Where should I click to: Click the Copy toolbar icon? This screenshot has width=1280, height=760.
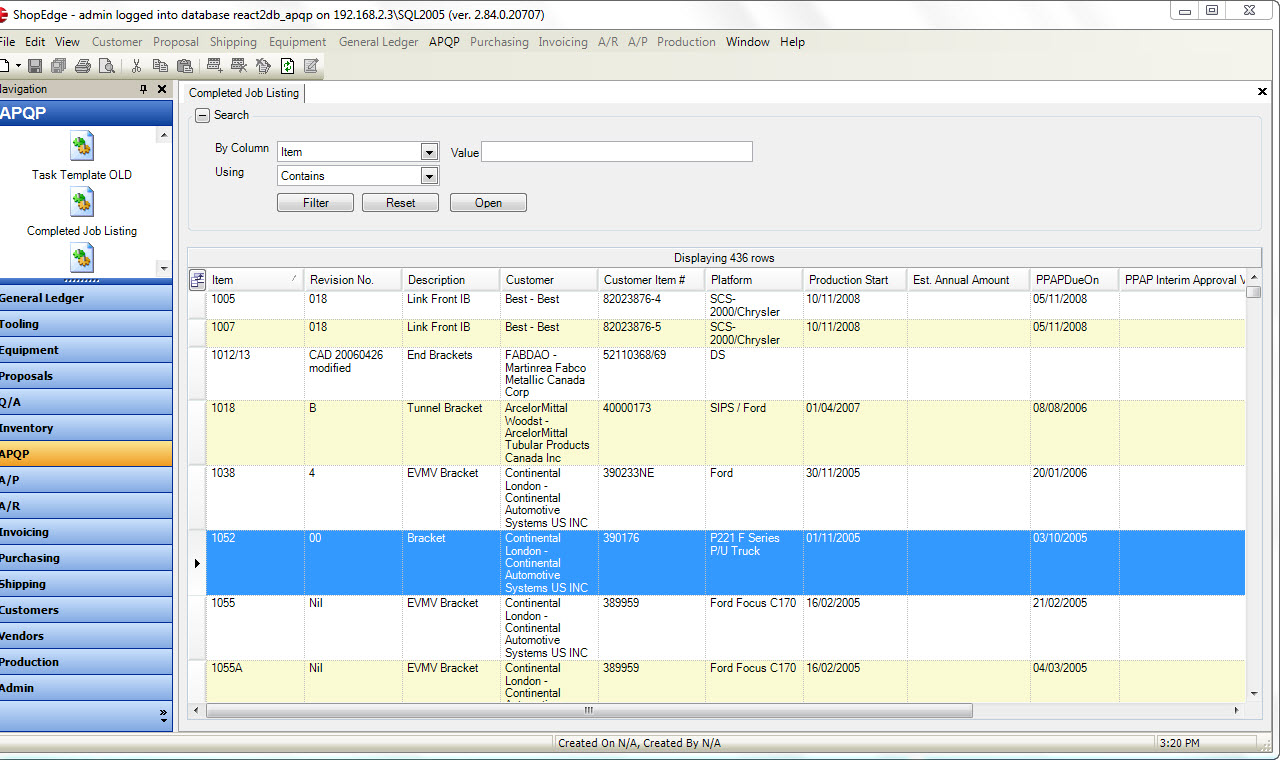click(160, 66)
